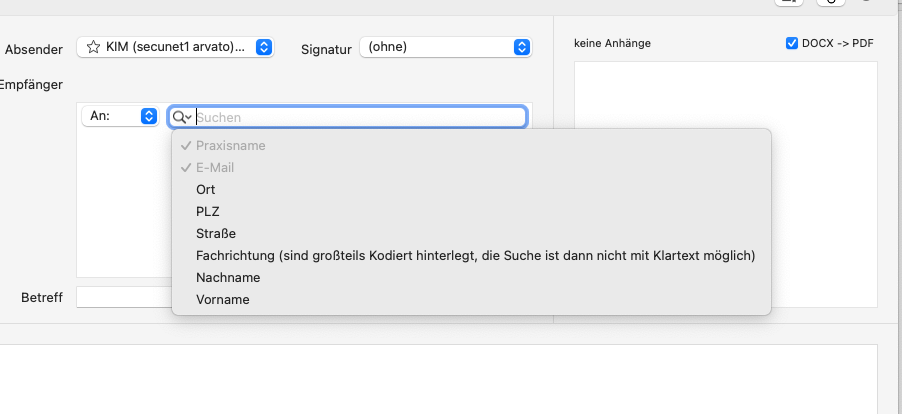Image resolution: width=902 pixels, height=414 pixels.
Task: Click the Betreff subject field
Action: tap(124, 297)
